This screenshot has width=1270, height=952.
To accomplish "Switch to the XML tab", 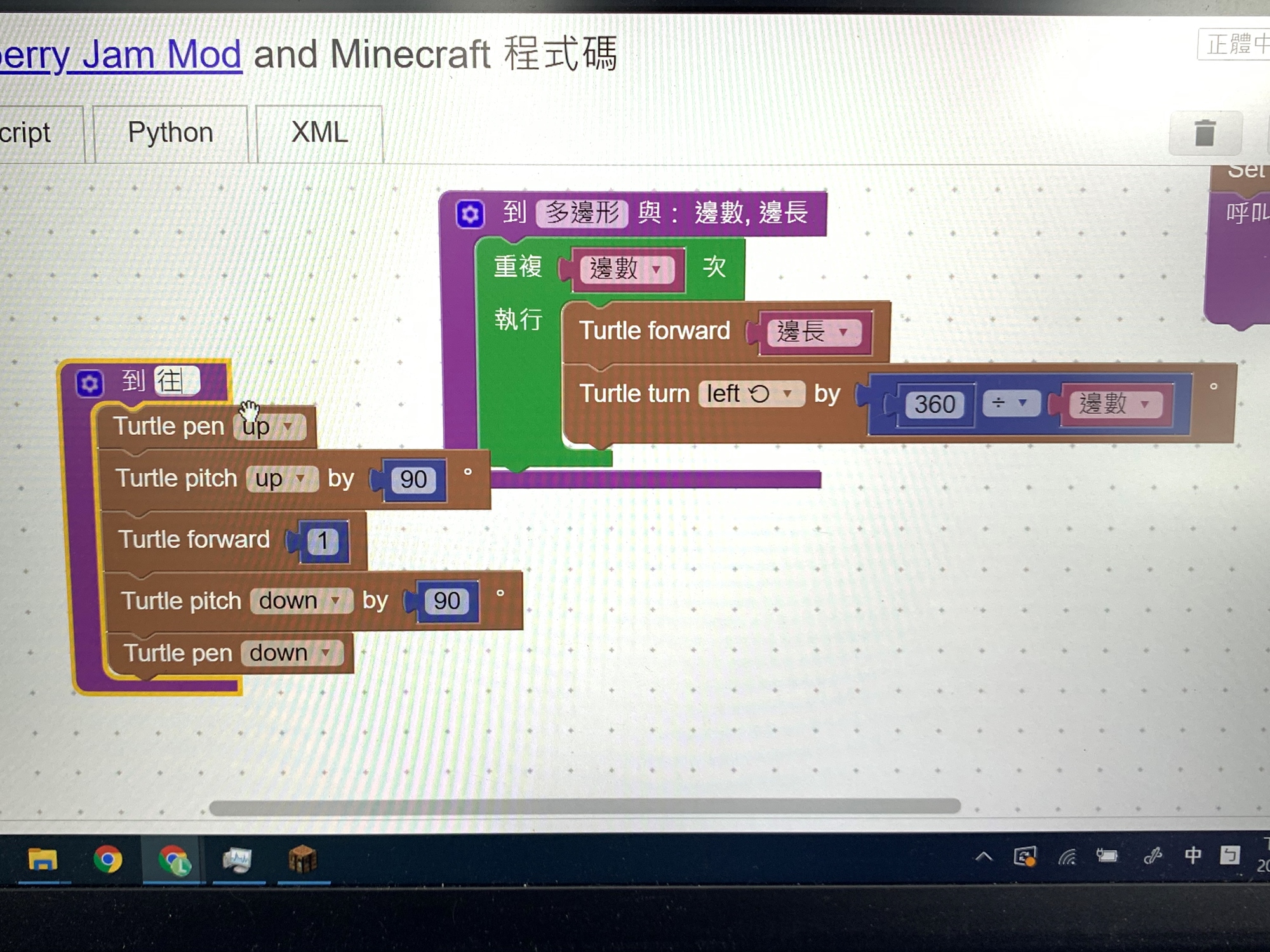I will [x=319, y=133].
